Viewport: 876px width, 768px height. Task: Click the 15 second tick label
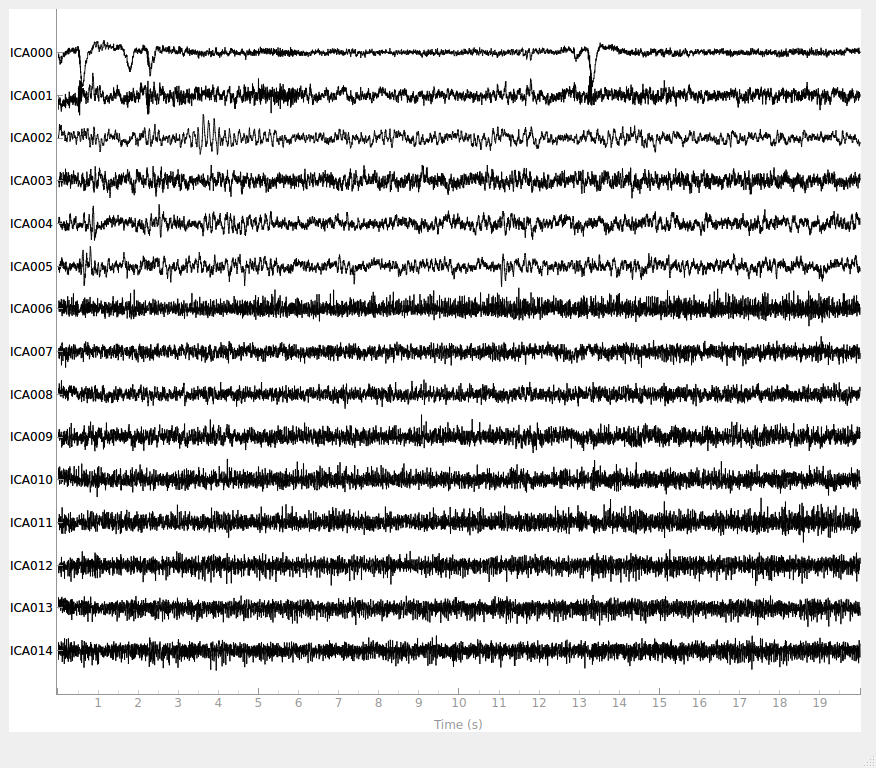point(659,703)
